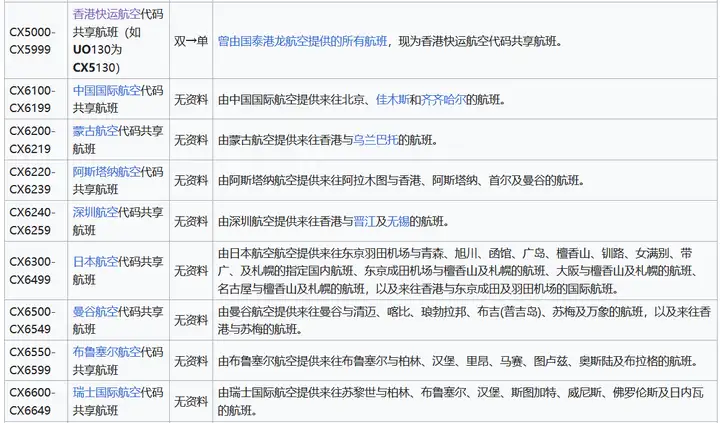
Task: Open the 中国国际航空 link
Action: pos(107,90)
